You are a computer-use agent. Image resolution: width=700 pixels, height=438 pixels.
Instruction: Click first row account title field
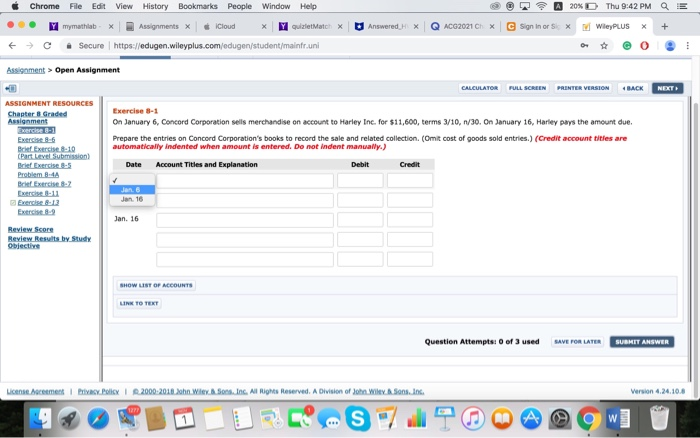(x=245, y=181)
